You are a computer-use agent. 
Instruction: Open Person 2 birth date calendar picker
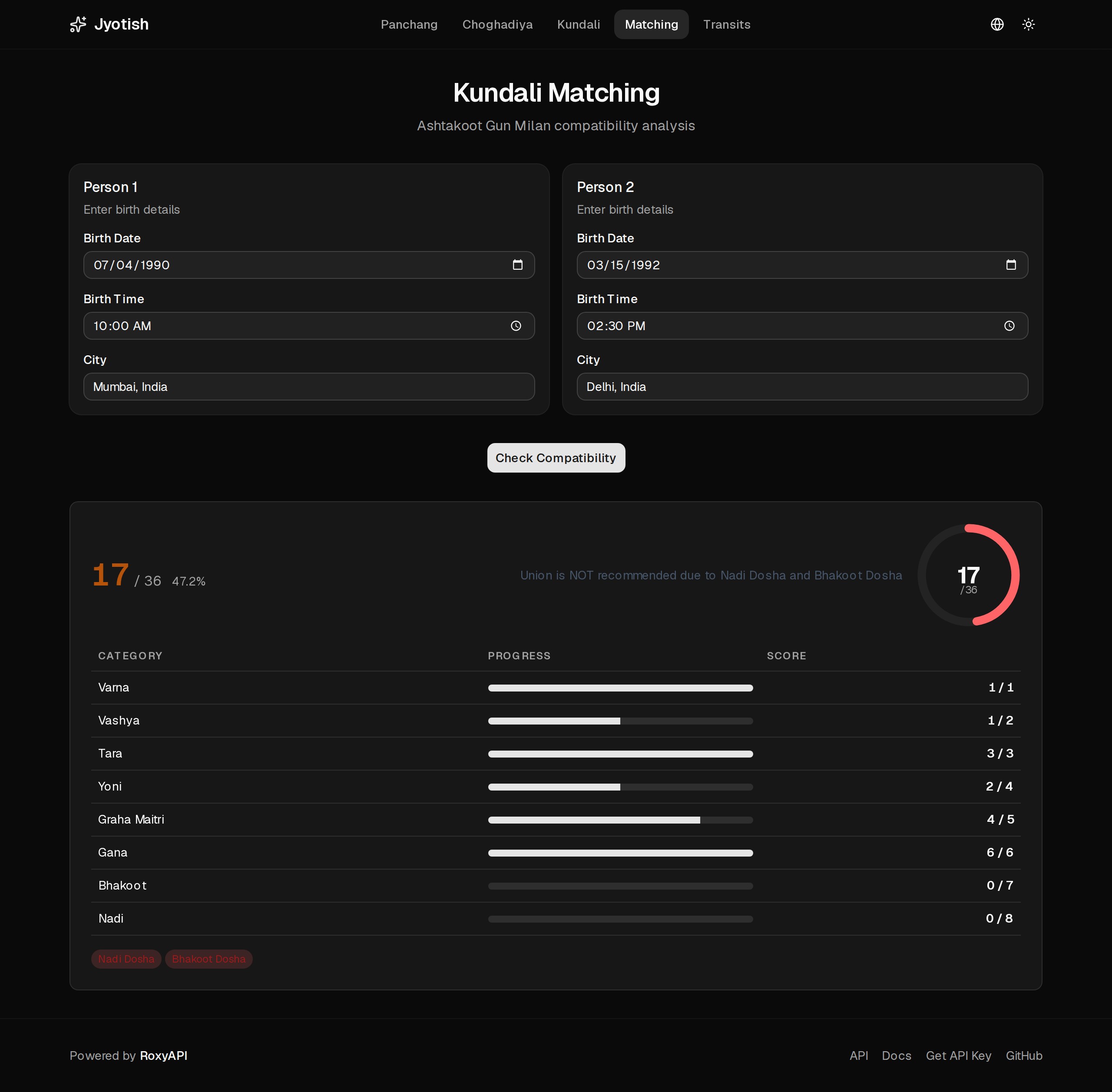pos(1010,265)
